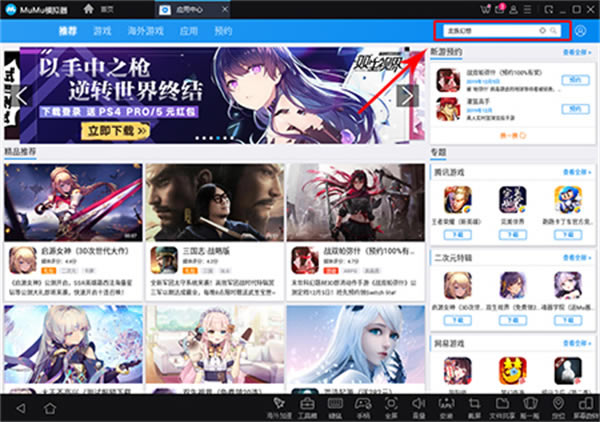This screenshot has height=422, width=600.
Task: Click the 立即下载 banner button
Action: point(116,131)
